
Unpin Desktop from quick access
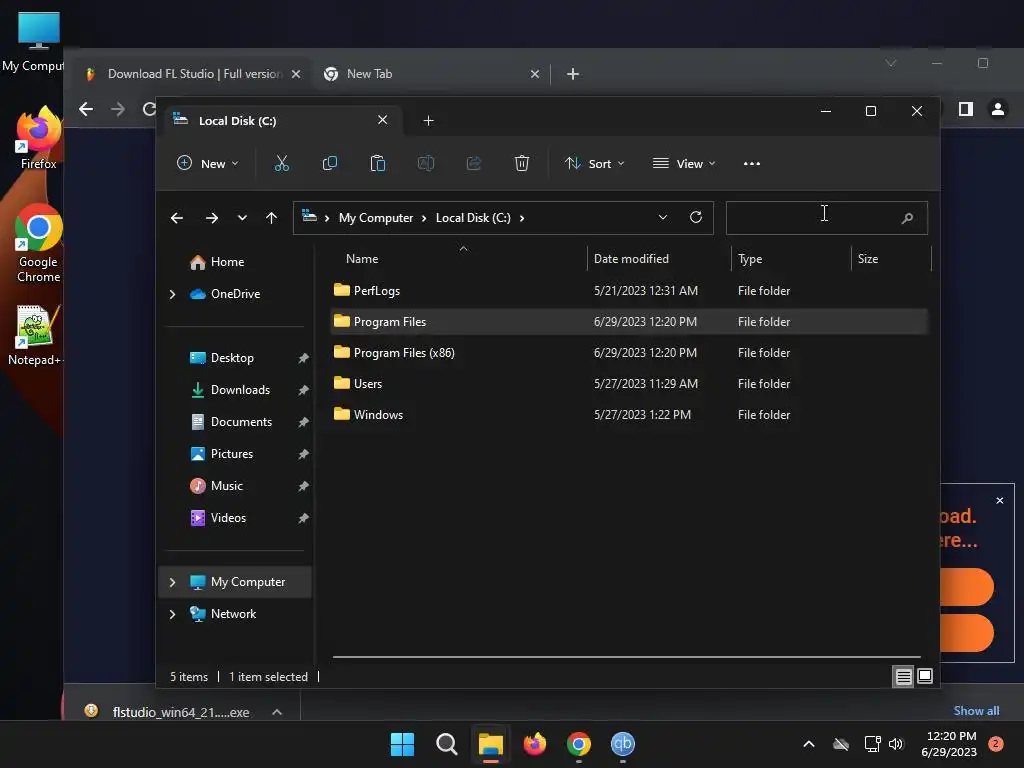pos(303,358)
